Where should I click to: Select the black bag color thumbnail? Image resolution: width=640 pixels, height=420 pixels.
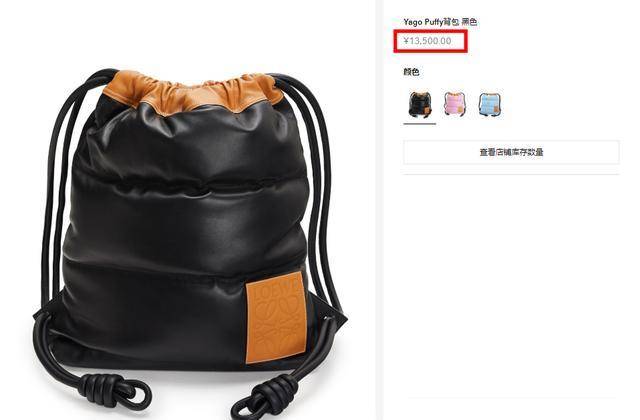420,105
